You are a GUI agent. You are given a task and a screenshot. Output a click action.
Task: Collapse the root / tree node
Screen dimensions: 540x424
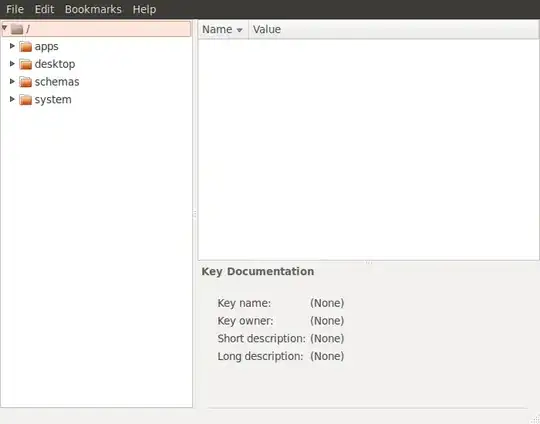4,28
